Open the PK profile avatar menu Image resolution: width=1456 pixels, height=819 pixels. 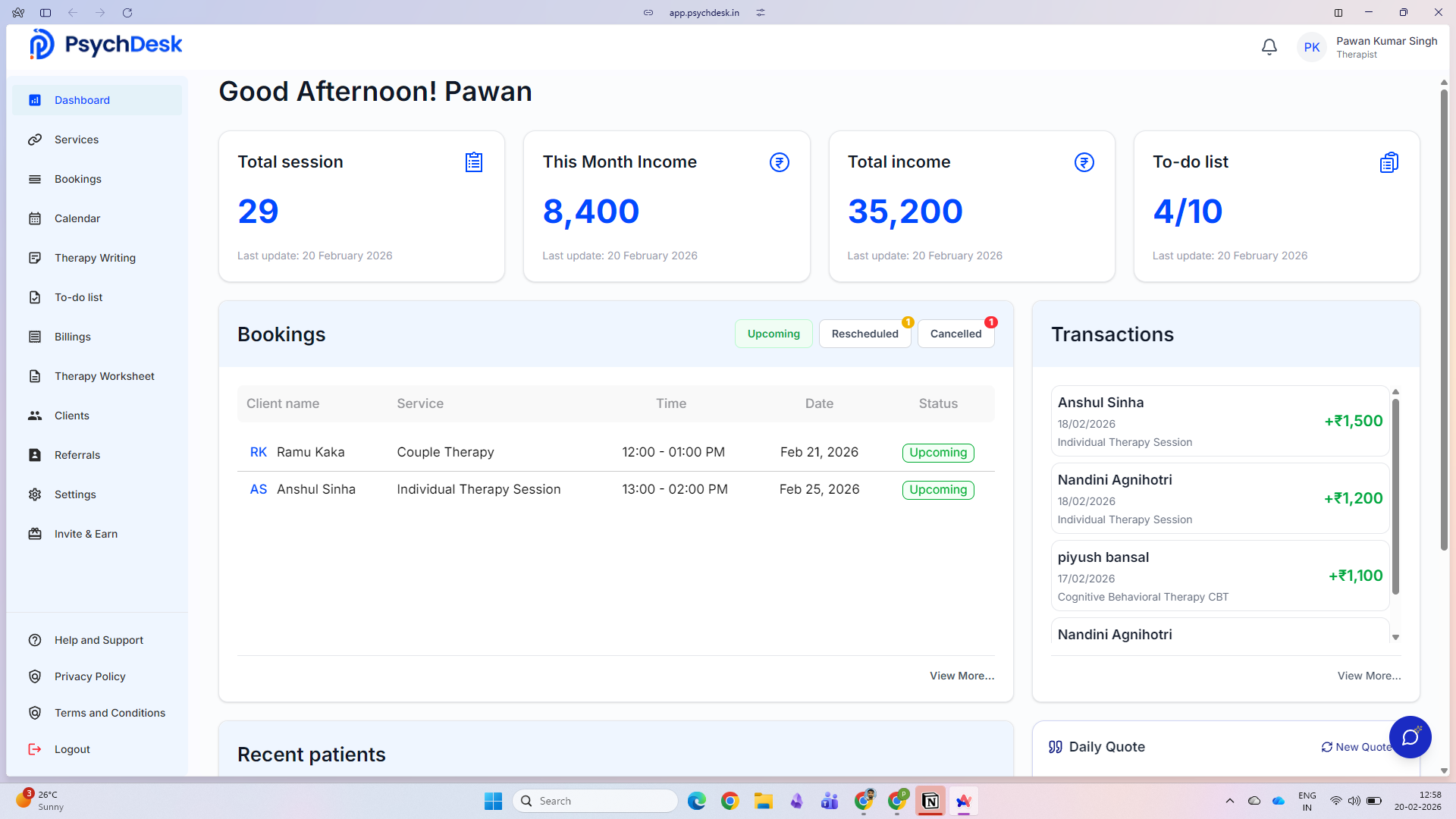[x=1312, y=46]
